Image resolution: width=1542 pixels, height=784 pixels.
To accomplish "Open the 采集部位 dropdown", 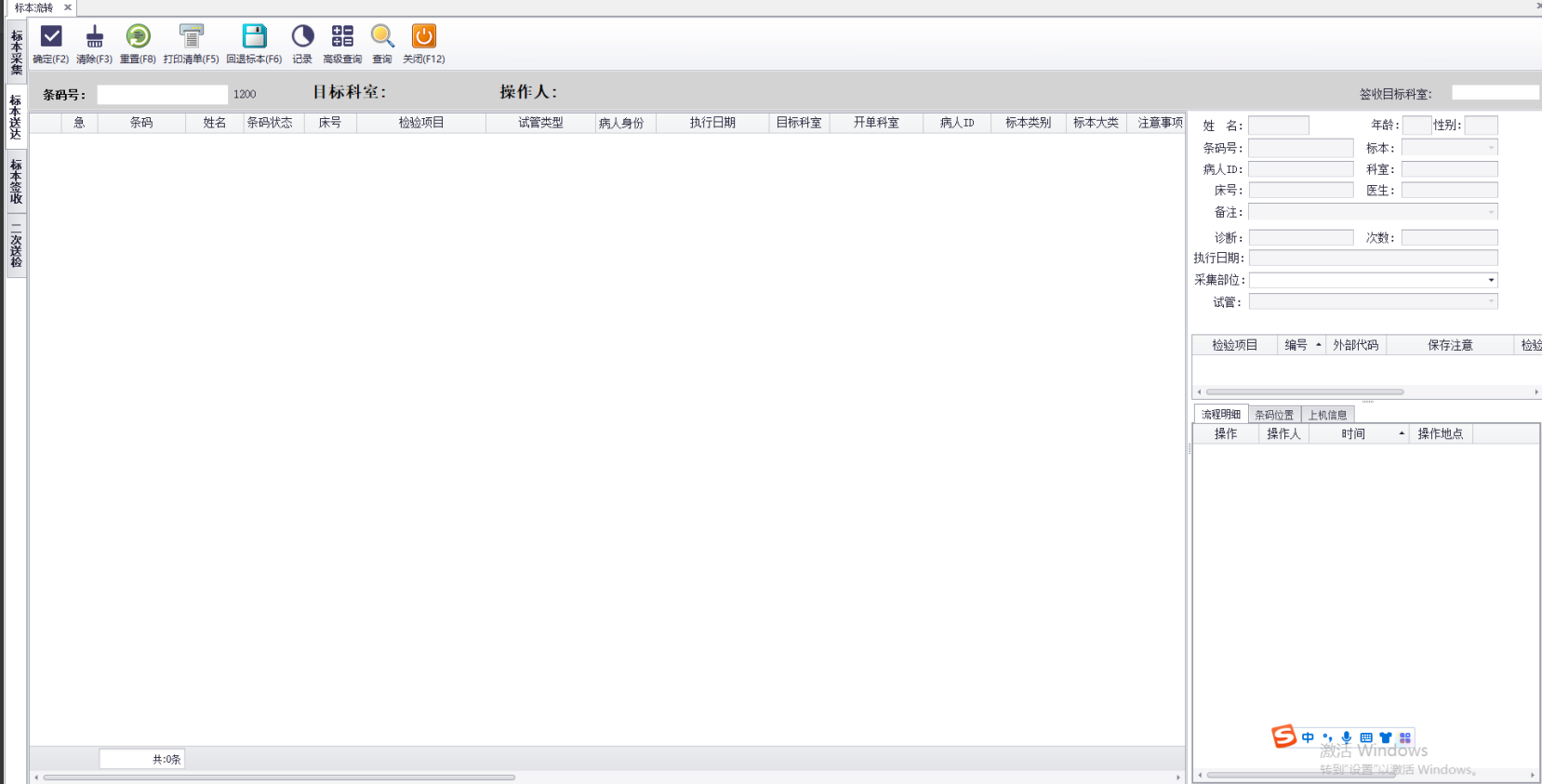I will pos(1491,280).
